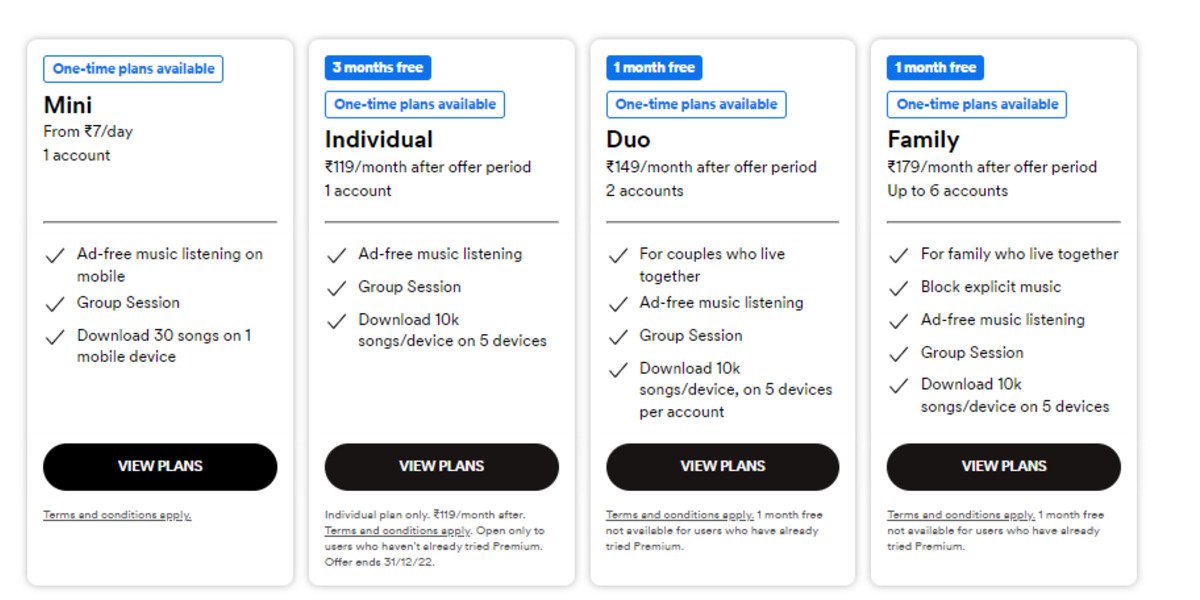Click the Group Session checkmark in Mini plan
This screenshot has height=600, width=1200.
(55, 303)
